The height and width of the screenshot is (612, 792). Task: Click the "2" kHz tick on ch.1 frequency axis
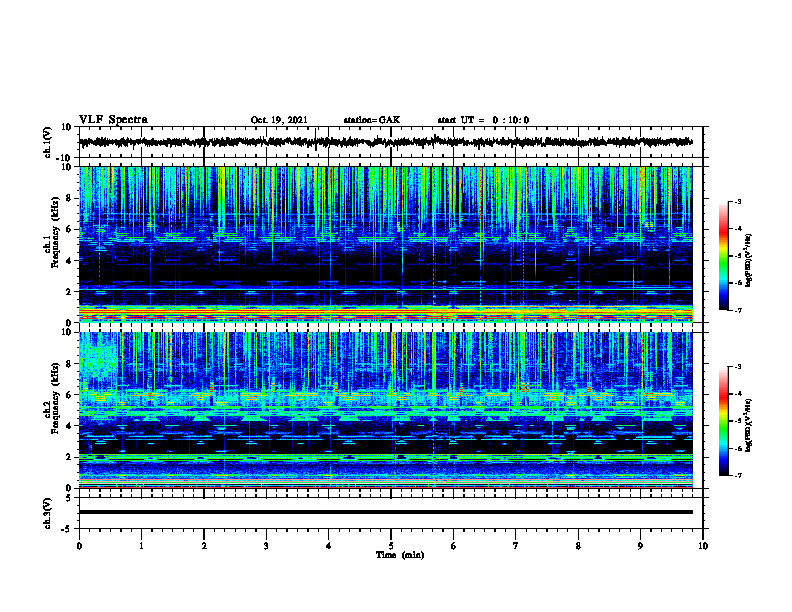click(x=70, y=292)
